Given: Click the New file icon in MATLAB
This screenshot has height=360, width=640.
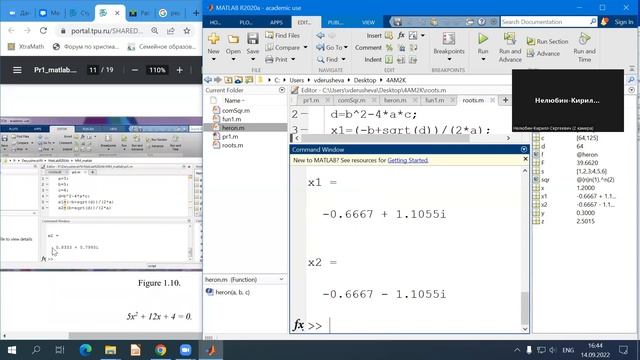Looking at the screenshot, I should pyautogui.click(x=213, y=39).
